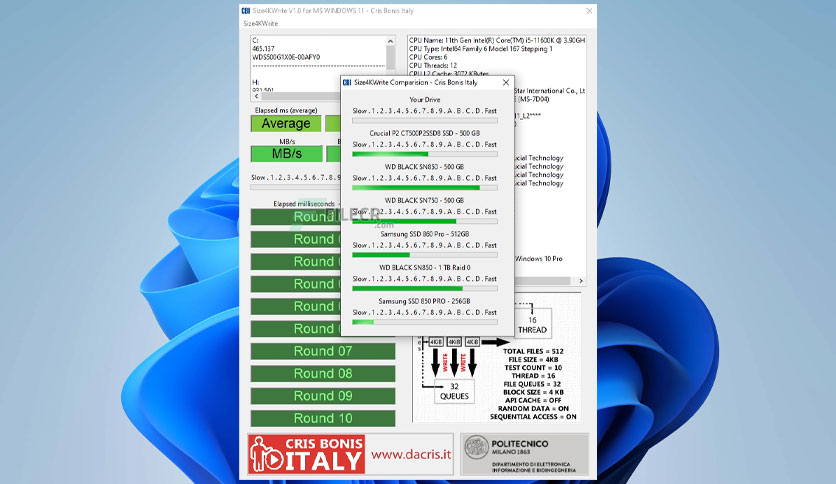Click the Politecnico Milano 1863 logo
Screen dimensions: 836x484
point(525,455)
